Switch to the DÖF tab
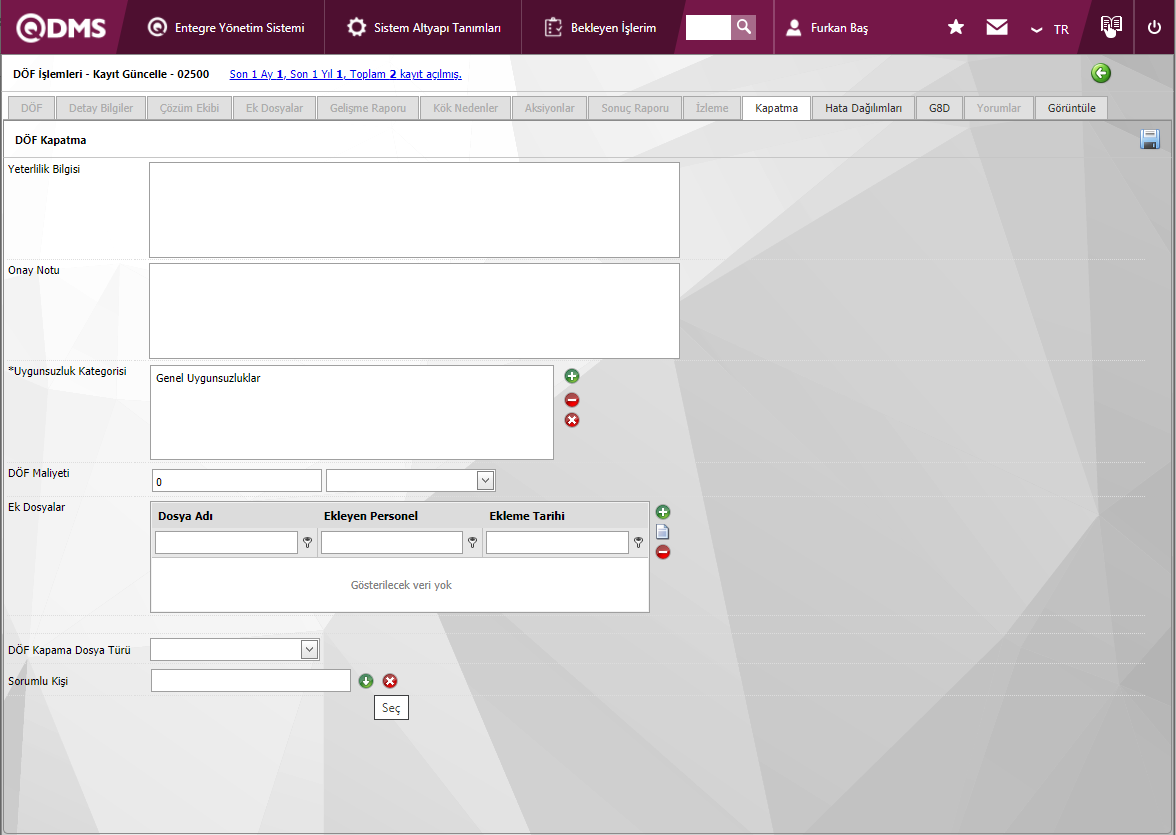This screenshot has height=835, width=1176. pyautogui.click(x=32, y=108)
